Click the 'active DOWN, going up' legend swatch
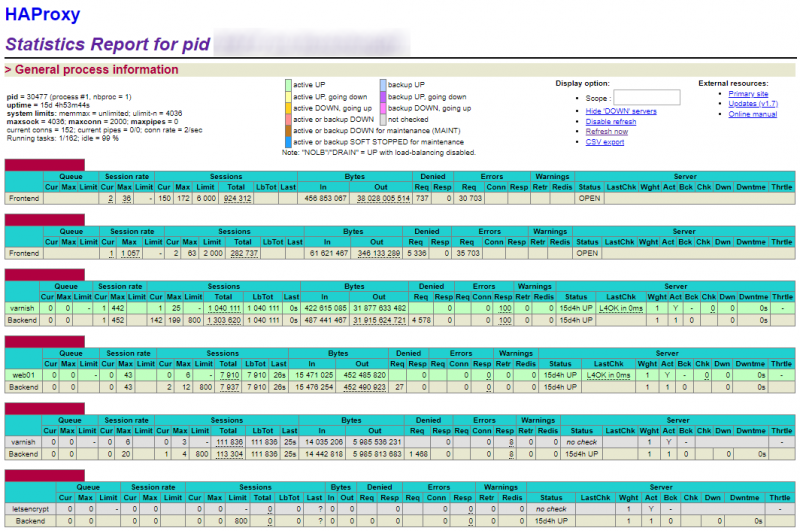The width and height of the screenshot is (800, 531). pos(288,108)
